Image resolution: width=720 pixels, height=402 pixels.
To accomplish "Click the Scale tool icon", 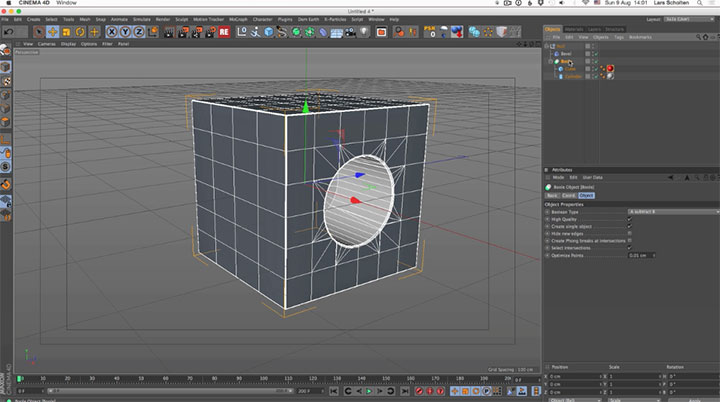I will click(66, 32).
